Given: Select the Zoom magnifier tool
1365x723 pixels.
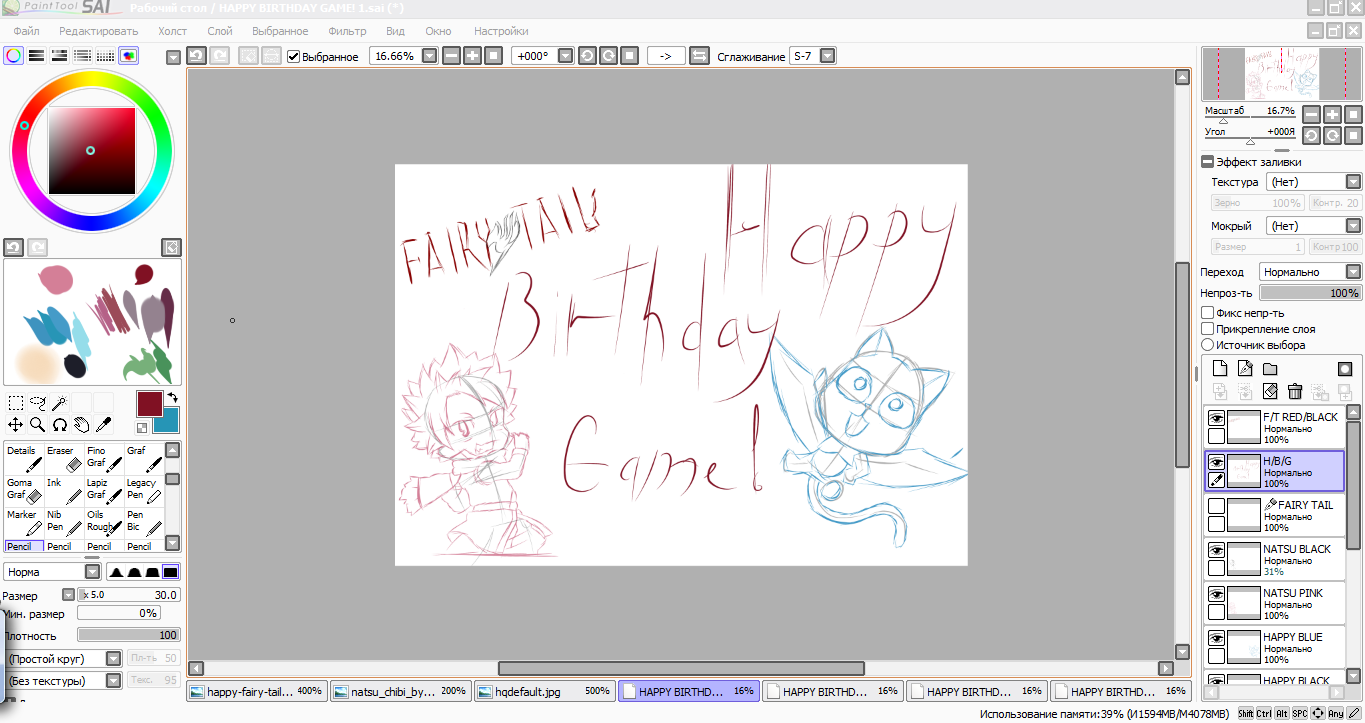Looking at the screenshot, I should point(38,425).
